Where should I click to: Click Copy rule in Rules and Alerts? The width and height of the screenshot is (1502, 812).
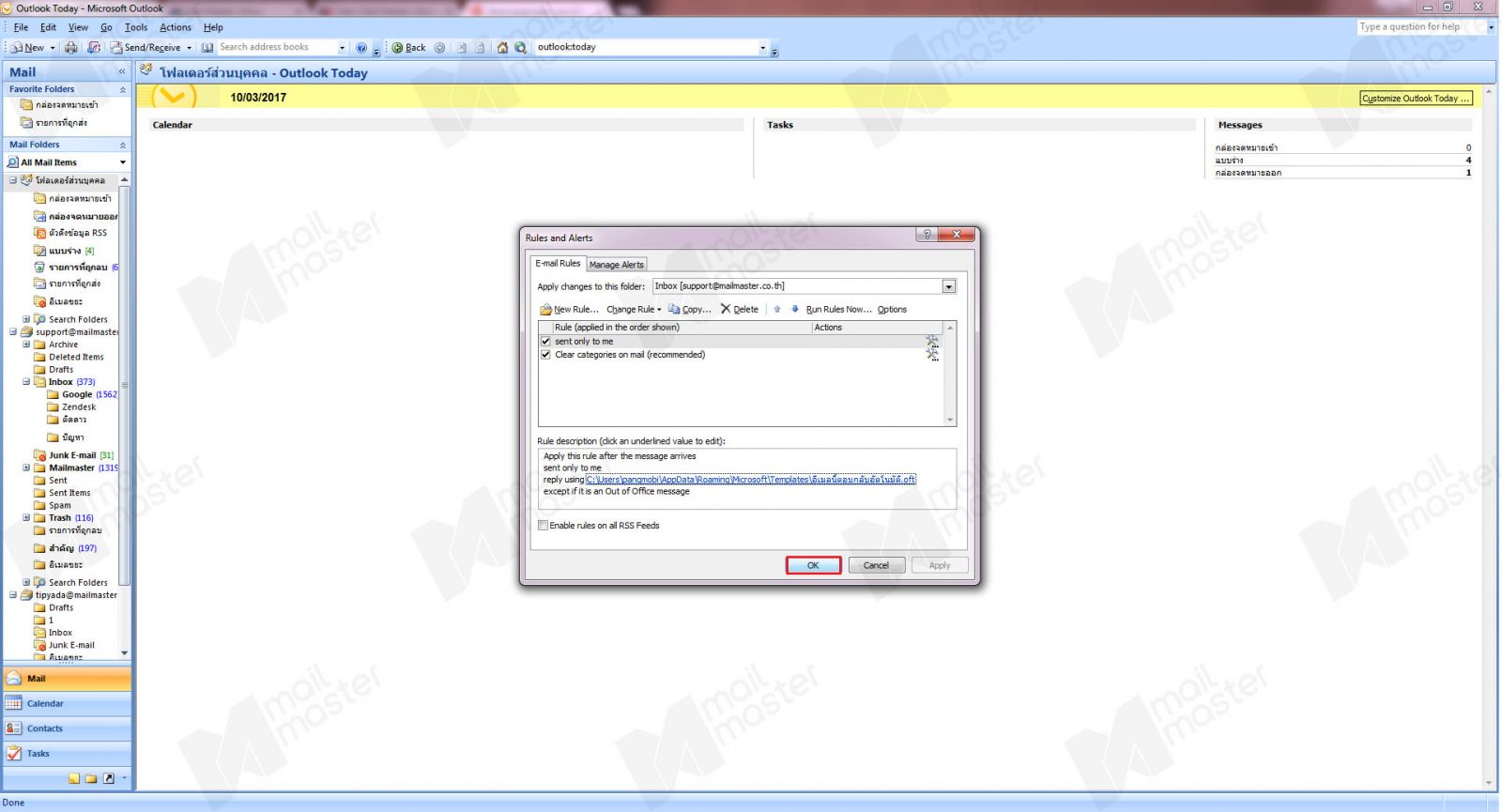pos(690,309)
